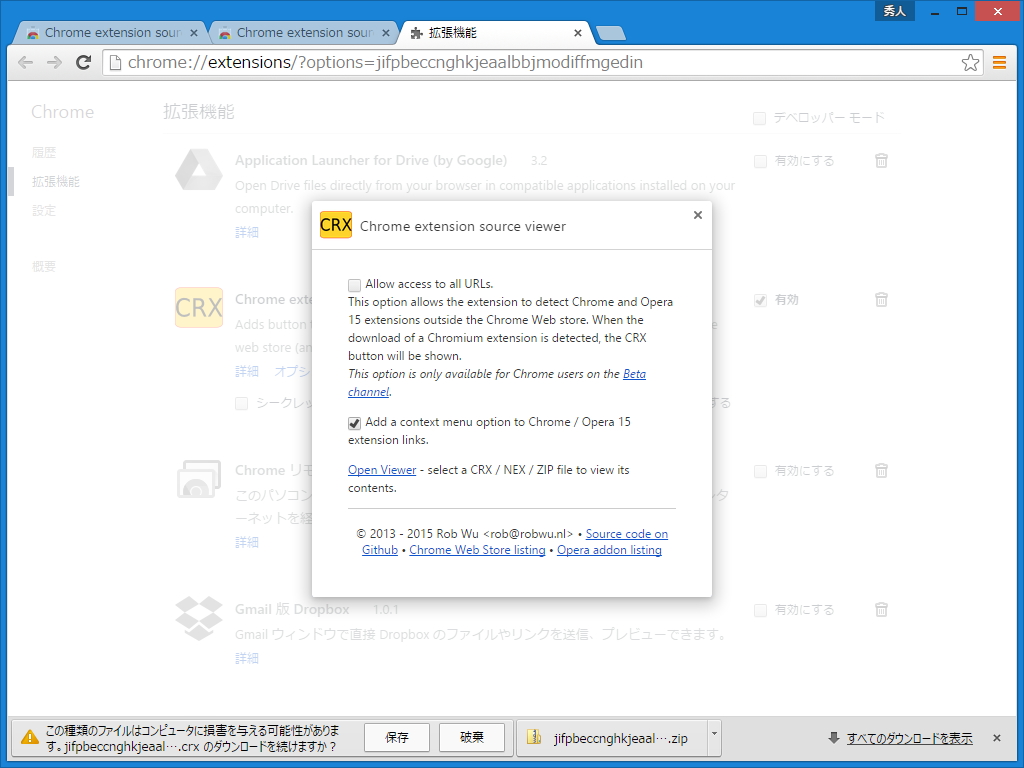Click the Open Viewer link
The height and width of the screenshot is (768, 1024).
tap(381, 469)
